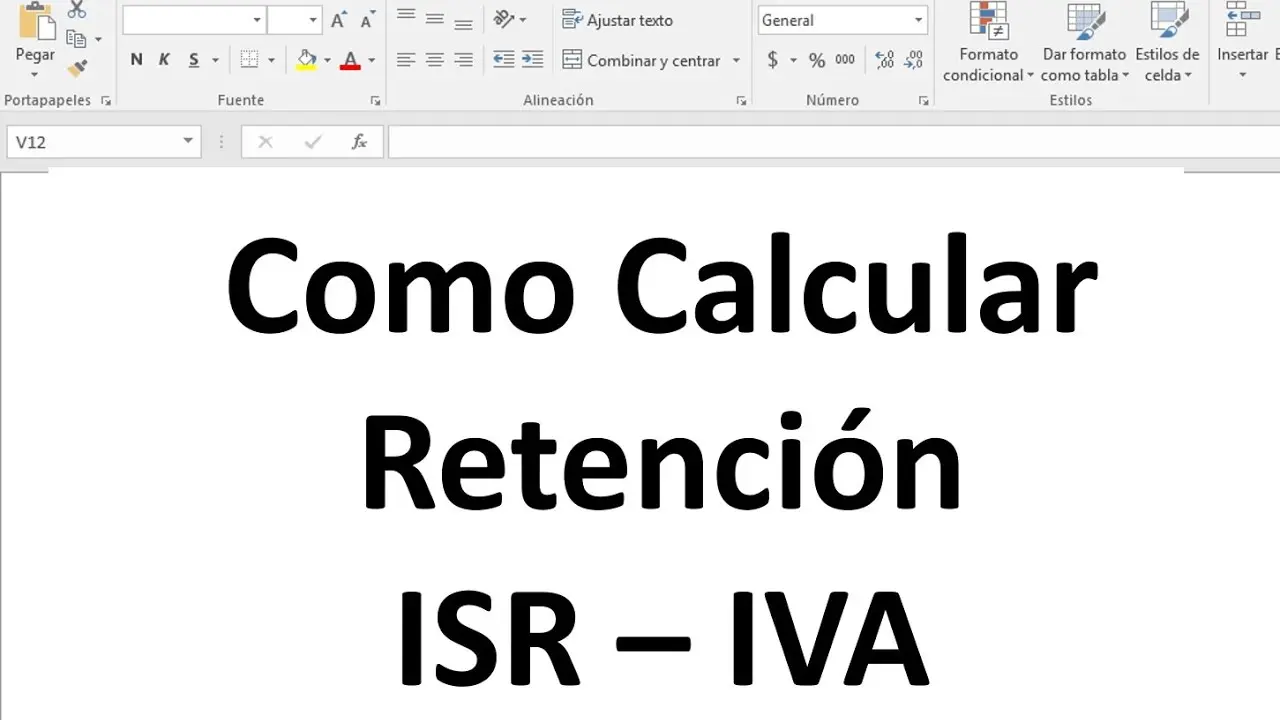Open the Fuente dialog launcher

376,101
